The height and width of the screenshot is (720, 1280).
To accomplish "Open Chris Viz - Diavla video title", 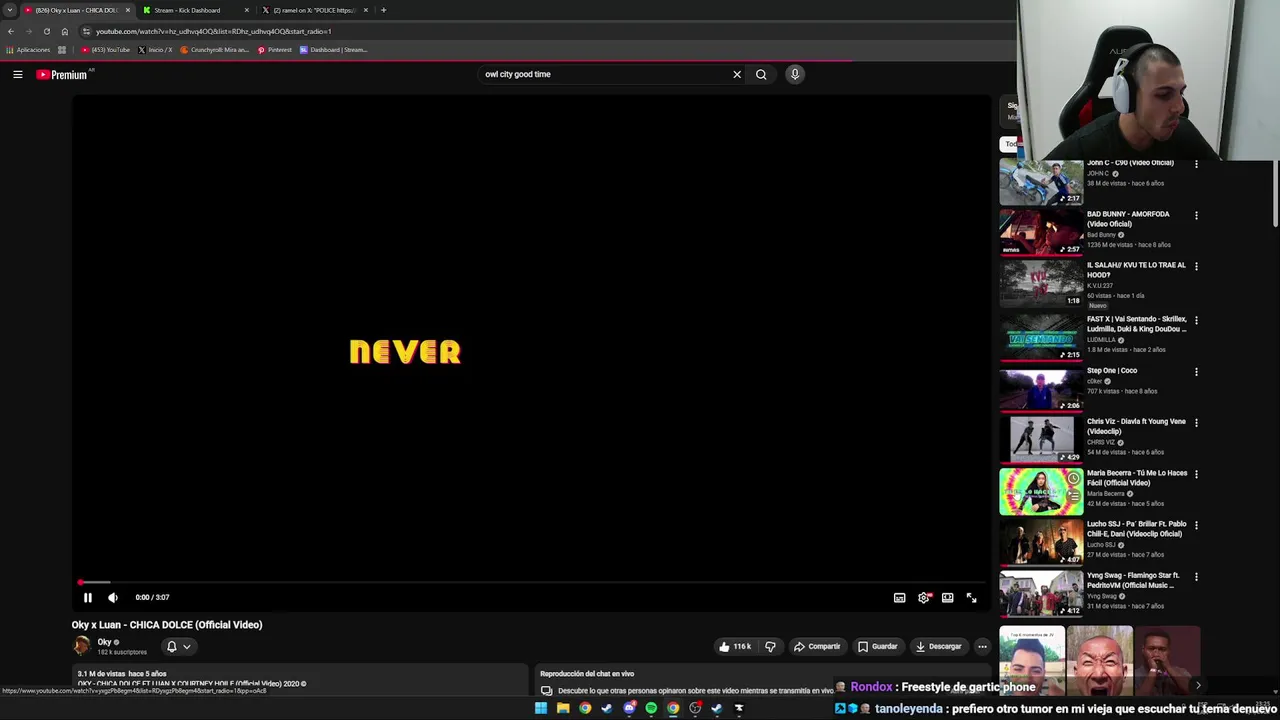I will [1136, 426].
